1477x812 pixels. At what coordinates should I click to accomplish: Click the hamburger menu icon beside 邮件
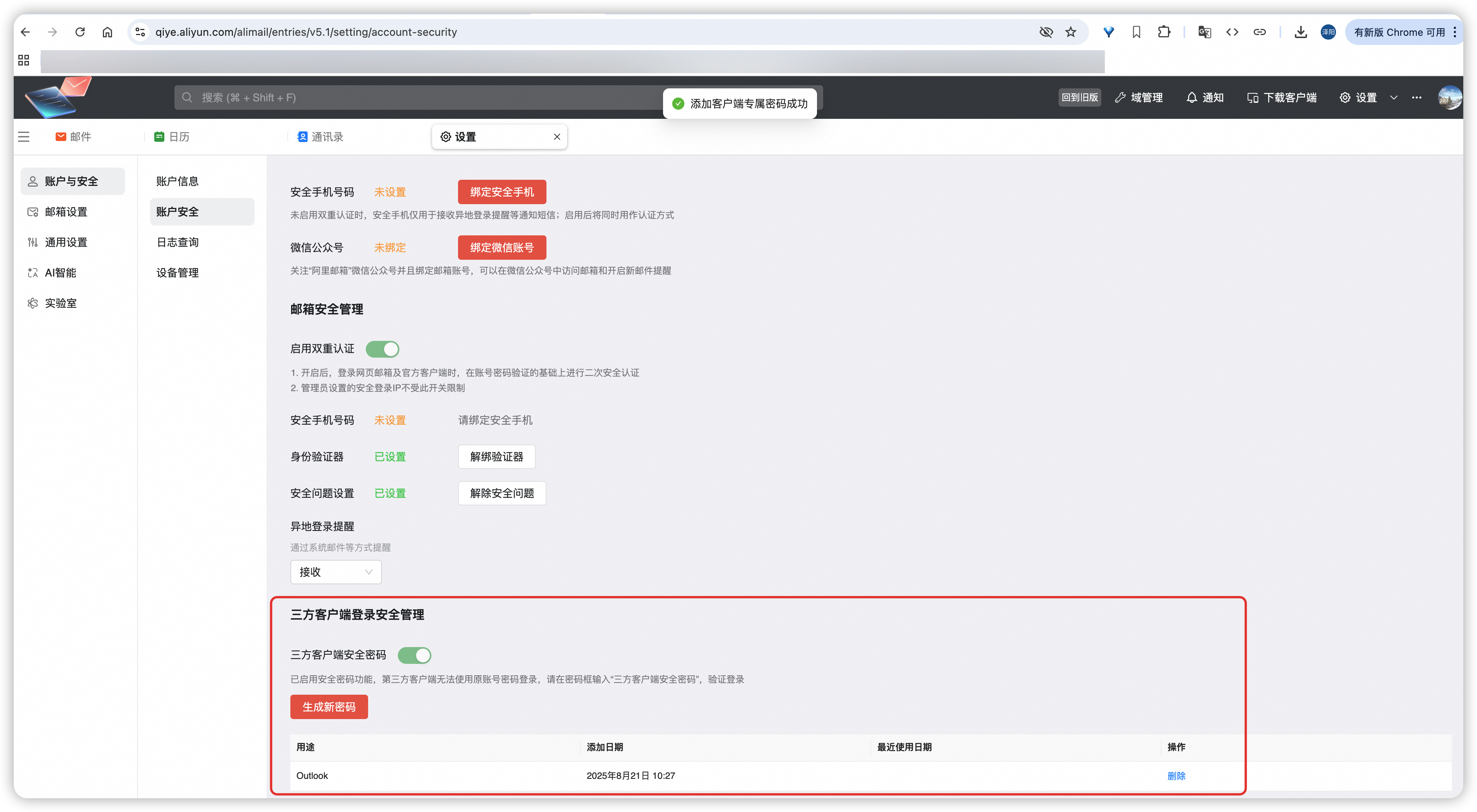[24, 137]
